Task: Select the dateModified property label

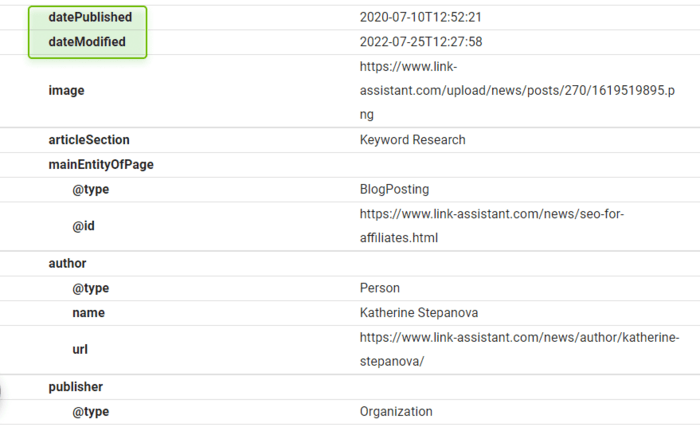Action: pyautogui.click(x=87, y=42)
